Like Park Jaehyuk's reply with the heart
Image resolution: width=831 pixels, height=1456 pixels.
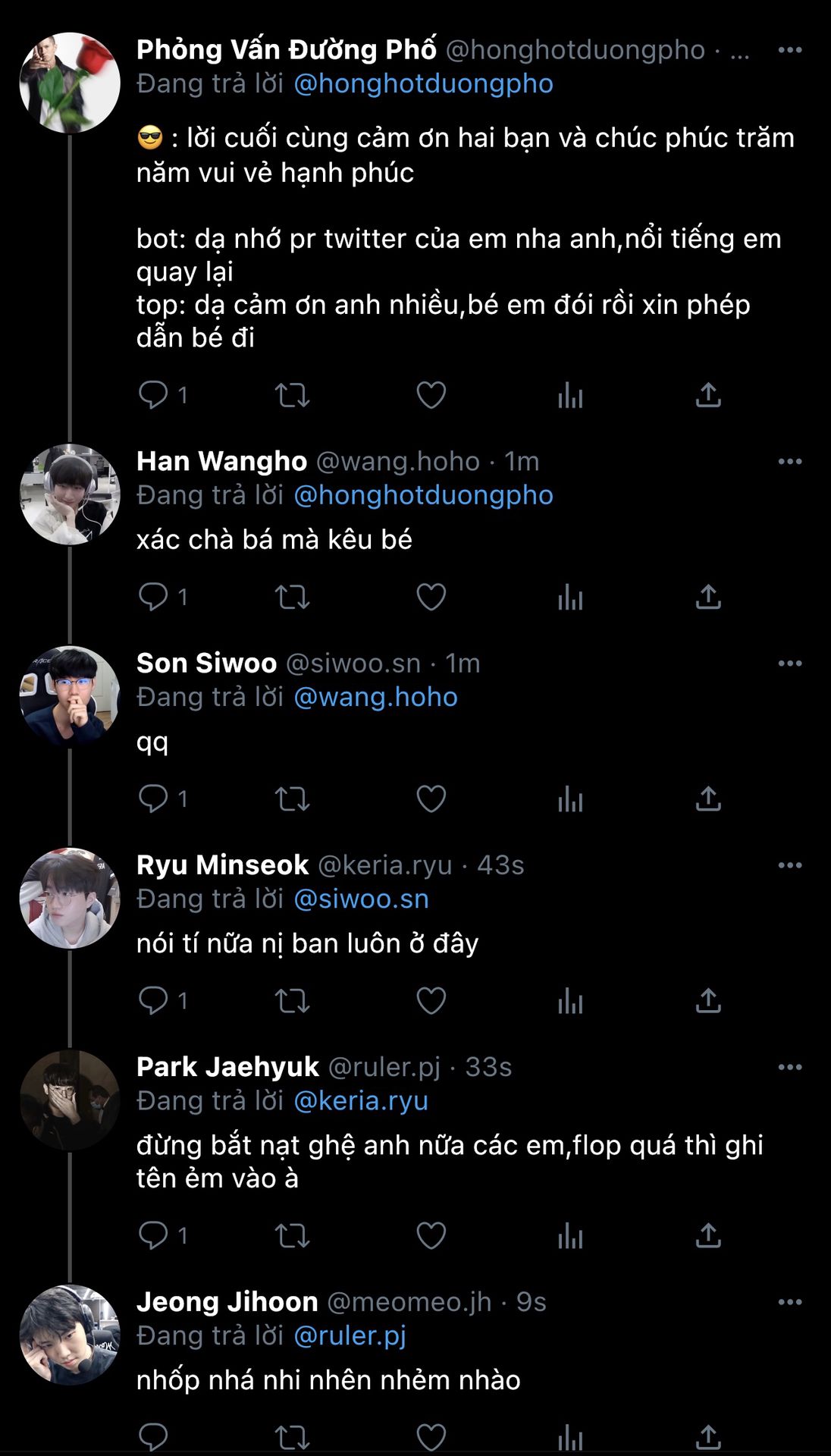tap(431, 1235)
